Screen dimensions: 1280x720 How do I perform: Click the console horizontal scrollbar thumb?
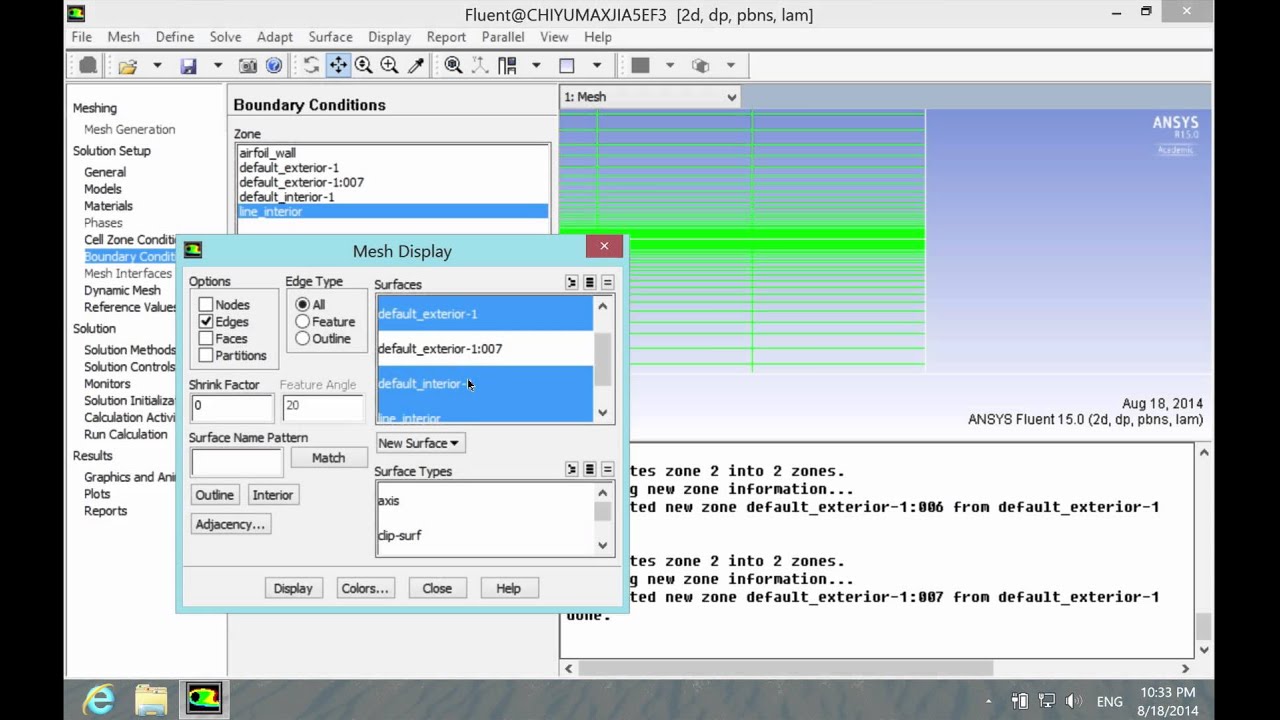785,668
